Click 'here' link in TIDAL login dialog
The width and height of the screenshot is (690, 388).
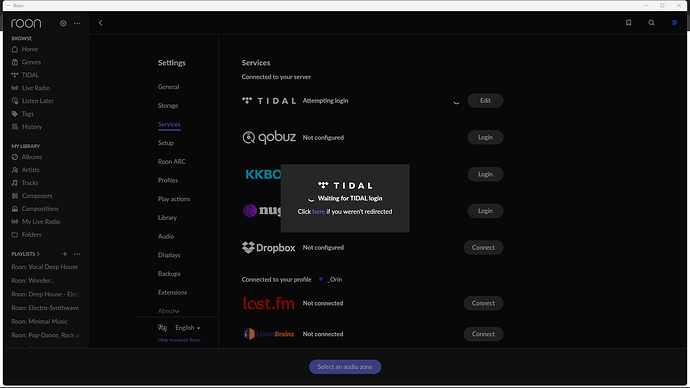click(319, 212)
